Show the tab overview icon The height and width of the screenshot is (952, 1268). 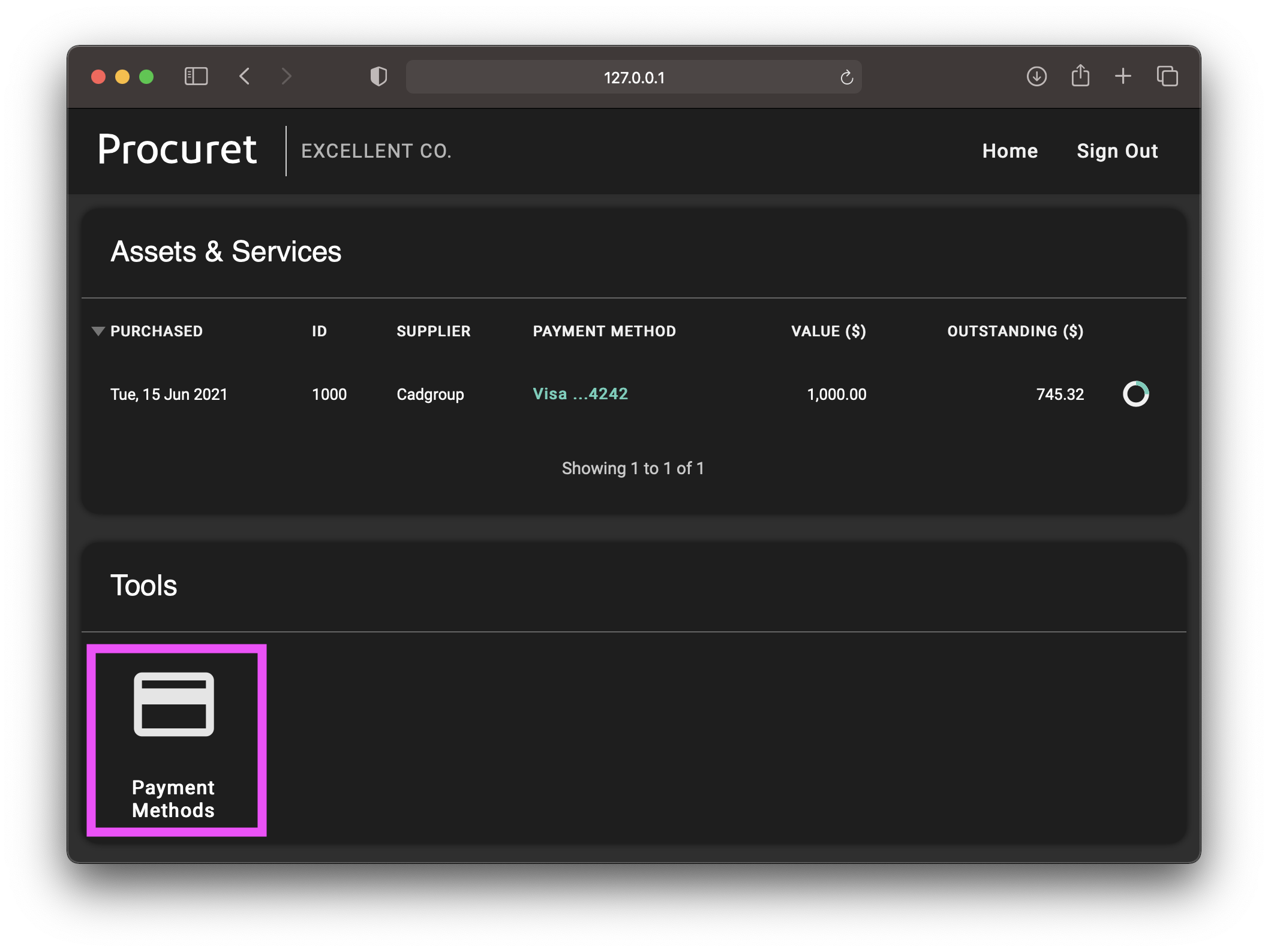click(x=1167, y=77)
